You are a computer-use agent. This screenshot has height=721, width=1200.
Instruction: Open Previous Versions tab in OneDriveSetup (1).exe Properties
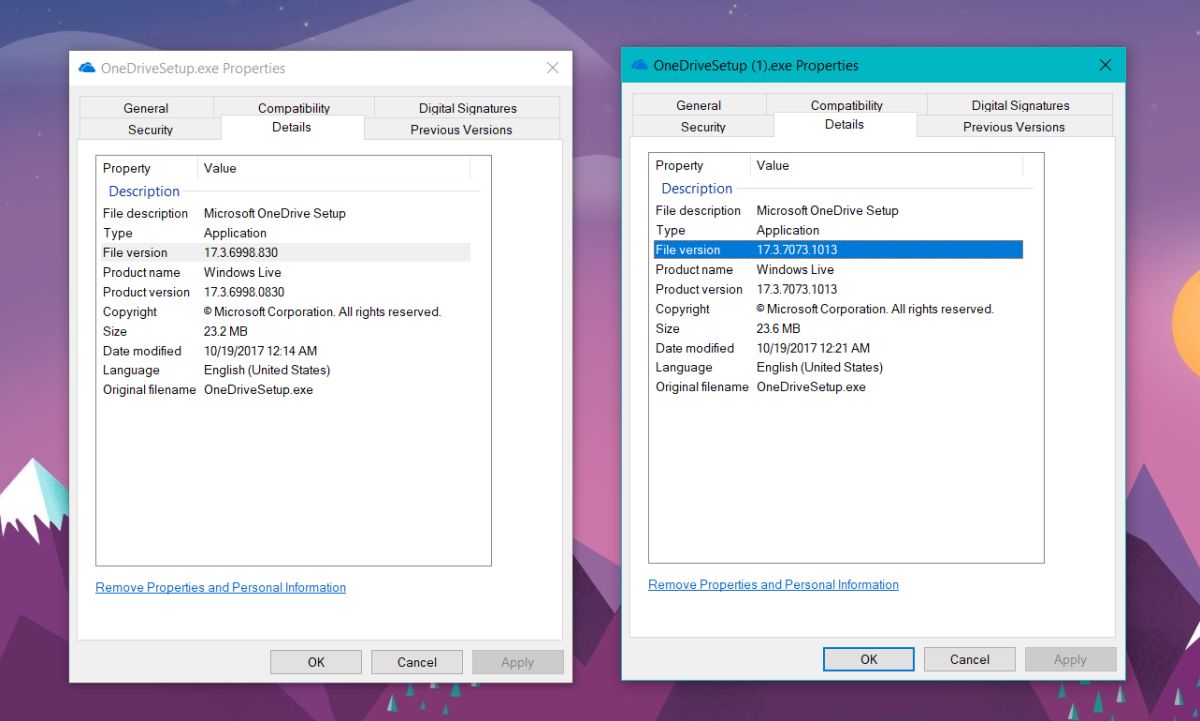[1014, 126]
